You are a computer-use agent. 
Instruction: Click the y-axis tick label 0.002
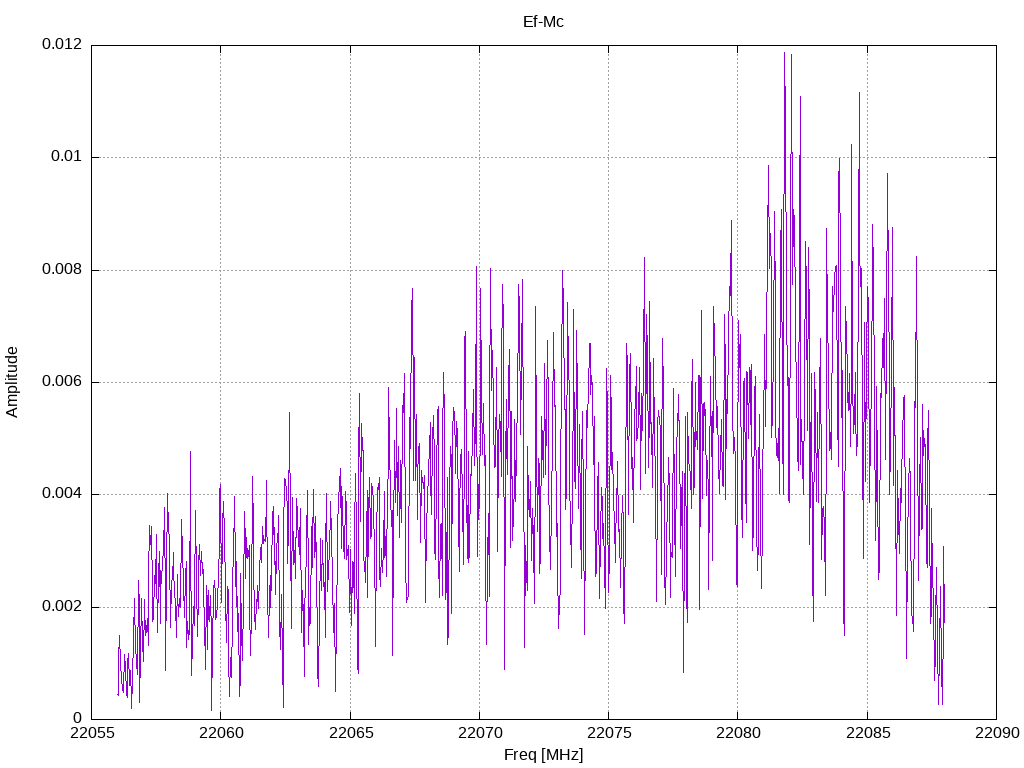62,606
